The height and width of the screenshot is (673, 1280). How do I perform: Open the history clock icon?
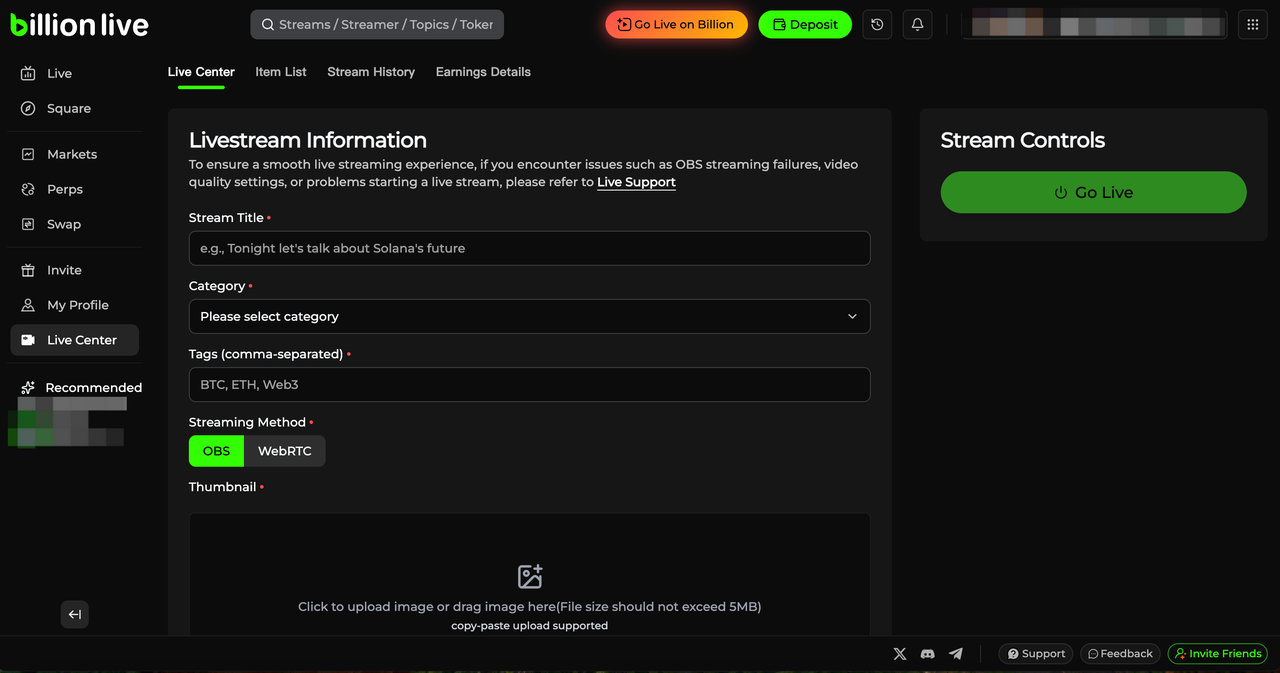(x=877, y=25)
